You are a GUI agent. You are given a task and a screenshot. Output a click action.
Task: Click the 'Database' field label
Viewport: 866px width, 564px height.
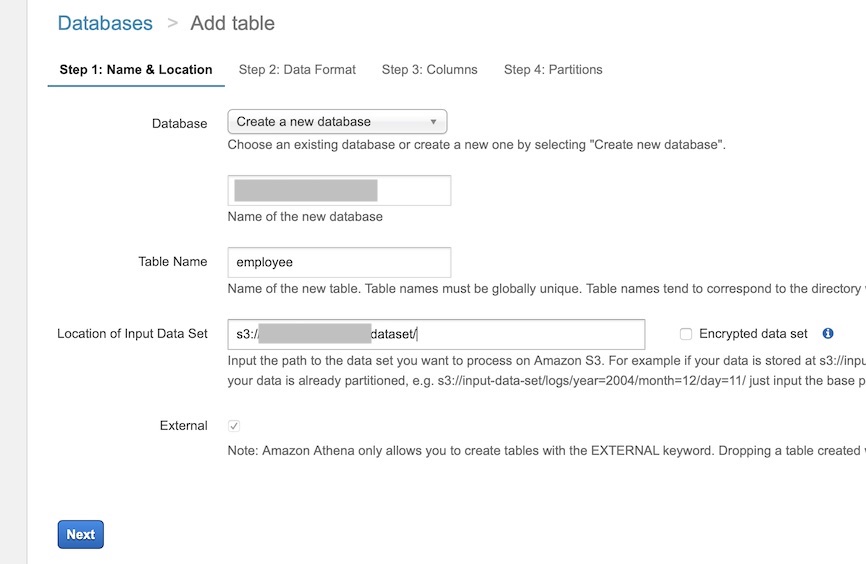[179, 124]
